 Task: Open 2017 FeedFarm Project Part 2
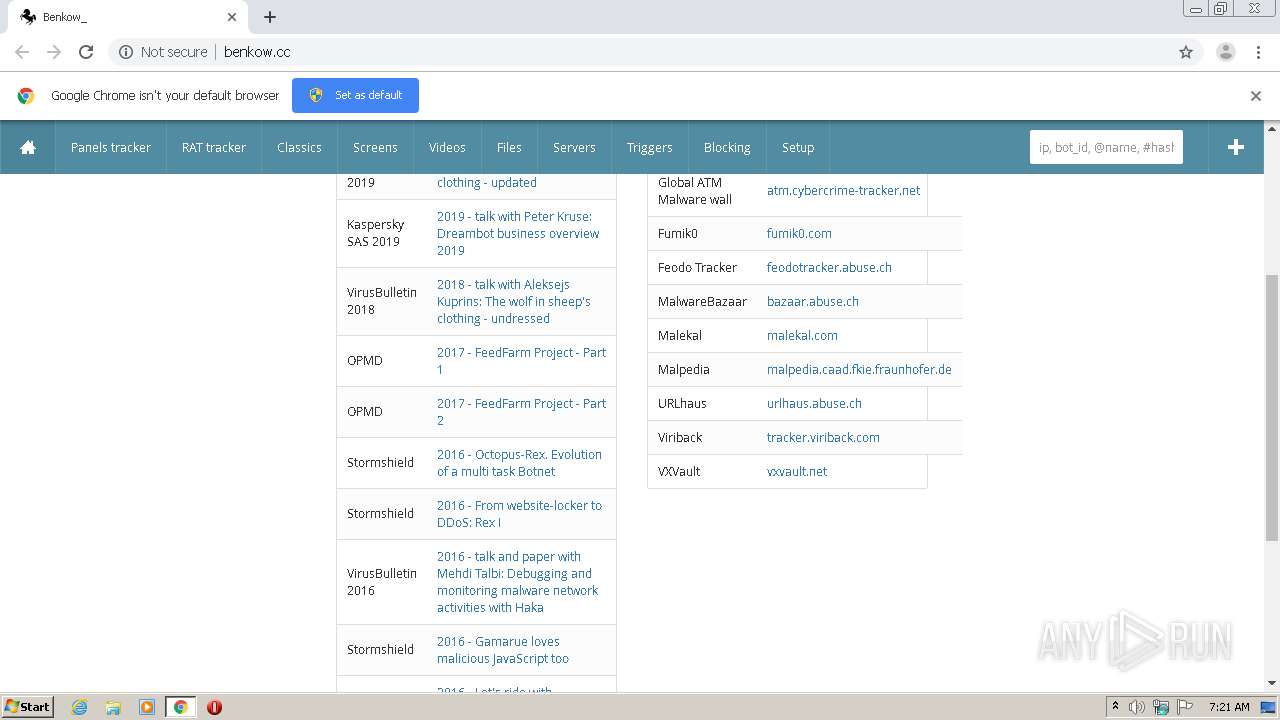(521, 411)
